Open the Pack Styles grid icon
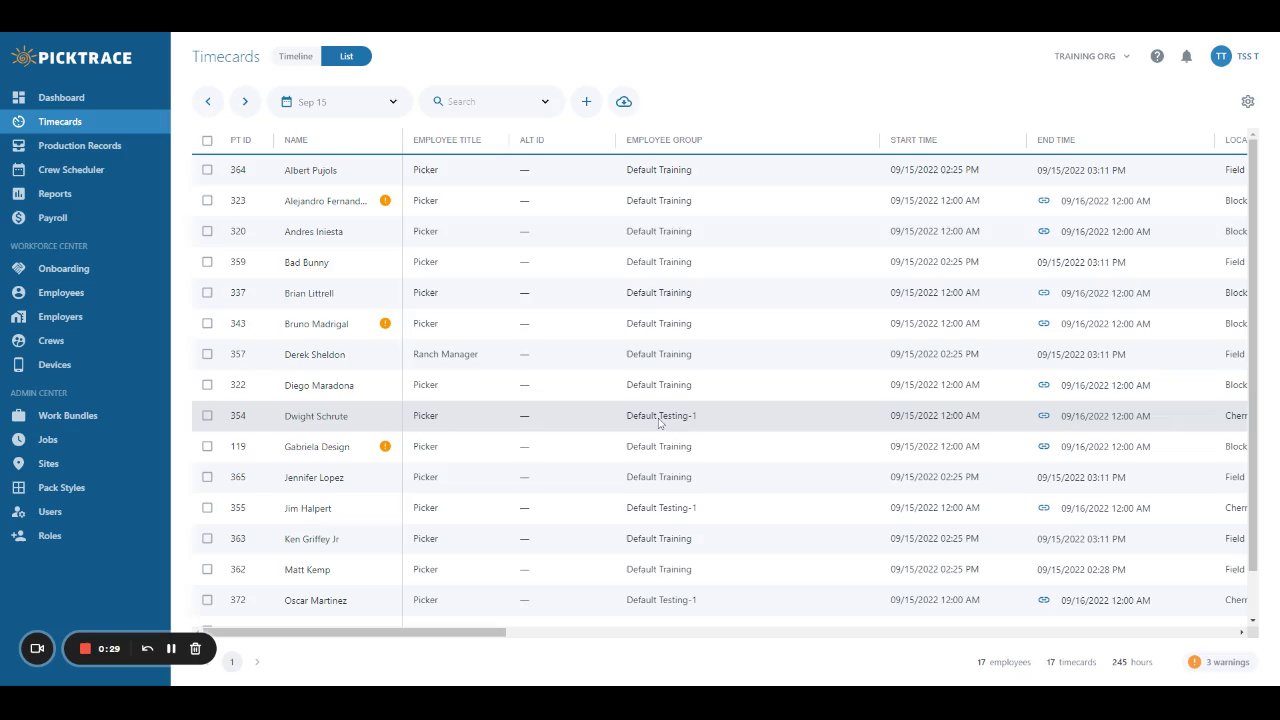This screenshot has width=1280, height=720. coord(18,487)
